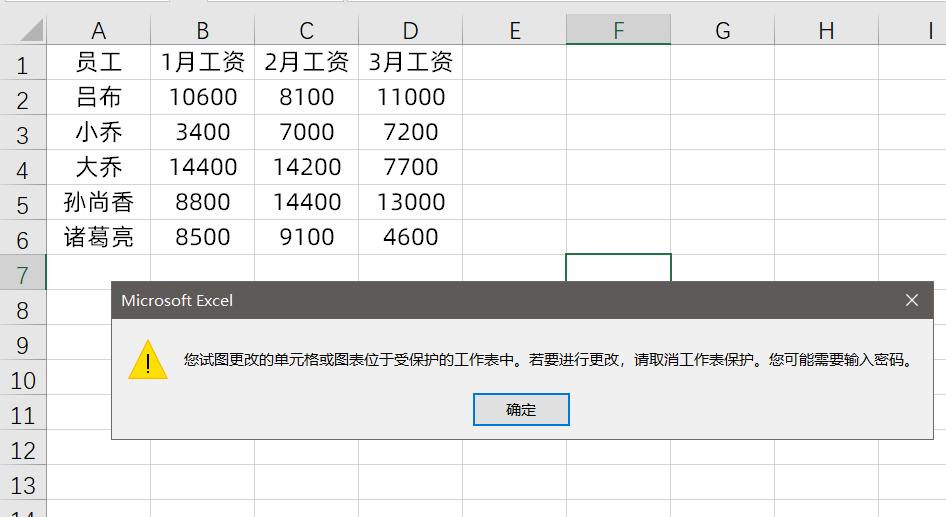Select row 5 header

(23, 203)
